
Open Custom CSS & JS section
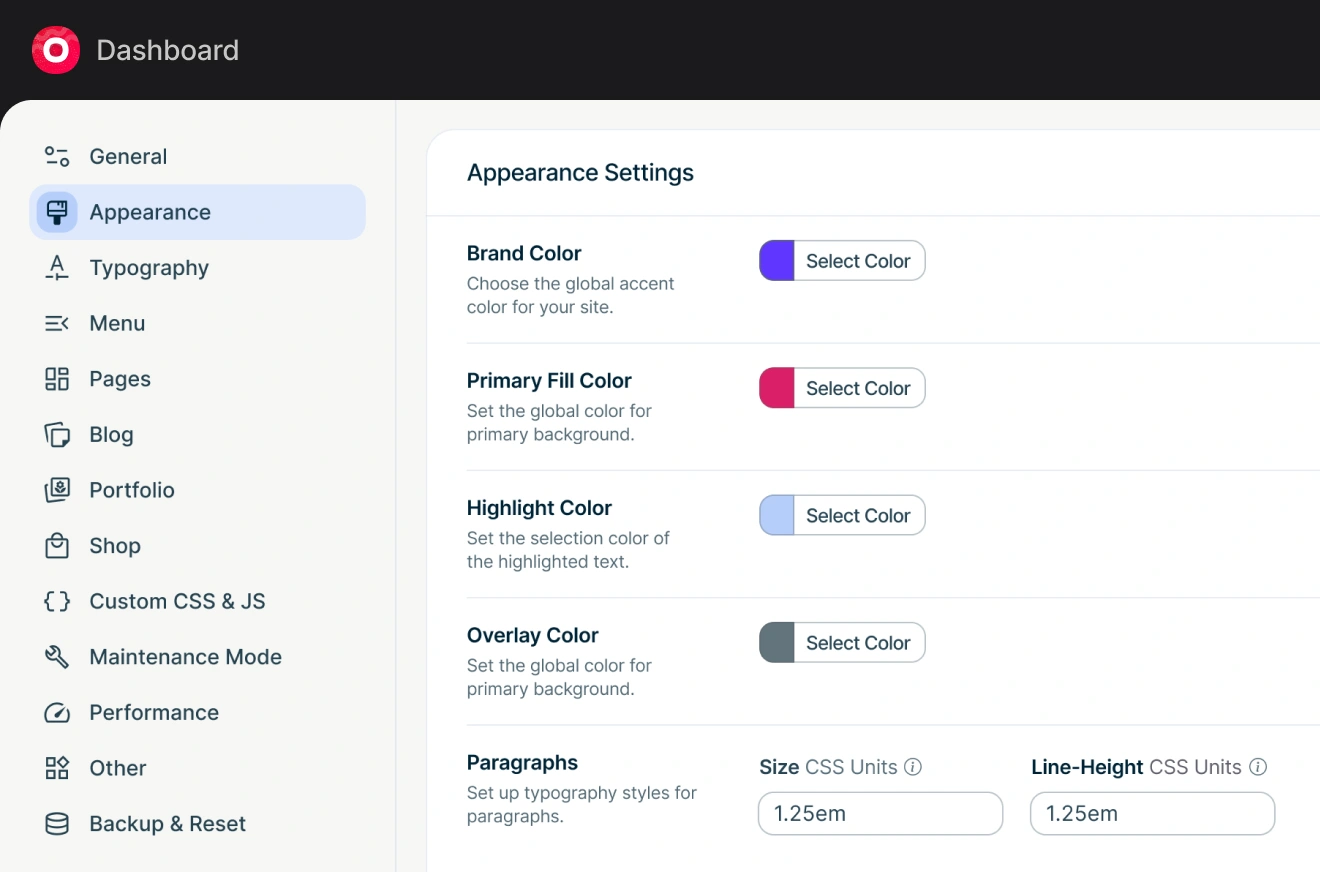tap(177, 601)
